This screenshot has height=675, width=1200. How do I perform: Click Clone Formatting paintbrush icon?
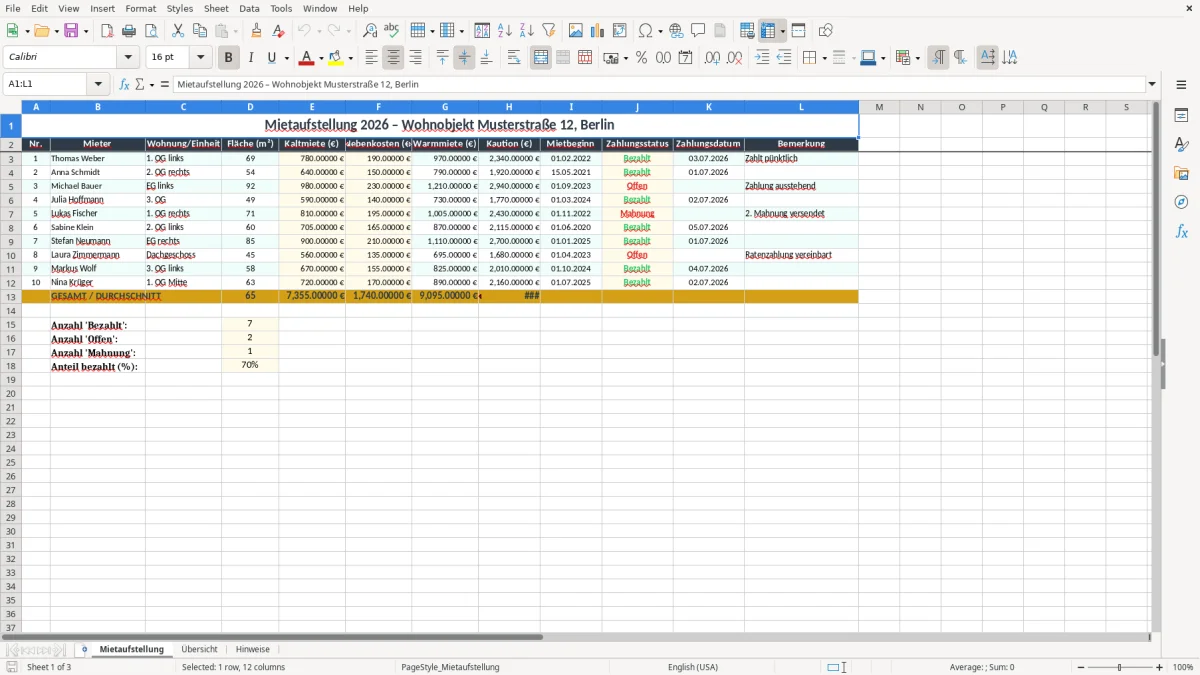click(x=256, y=31)
